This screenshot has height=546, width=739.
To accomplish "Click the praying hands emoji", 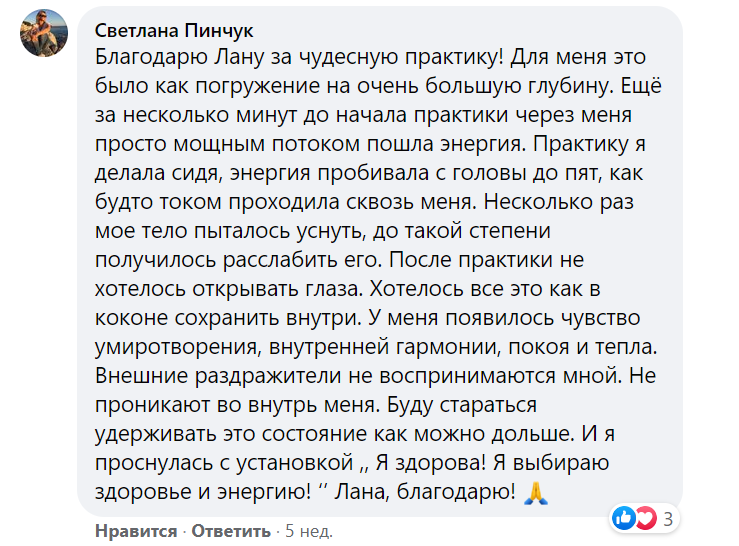I will pyautogui.click(x=536, y=493).
